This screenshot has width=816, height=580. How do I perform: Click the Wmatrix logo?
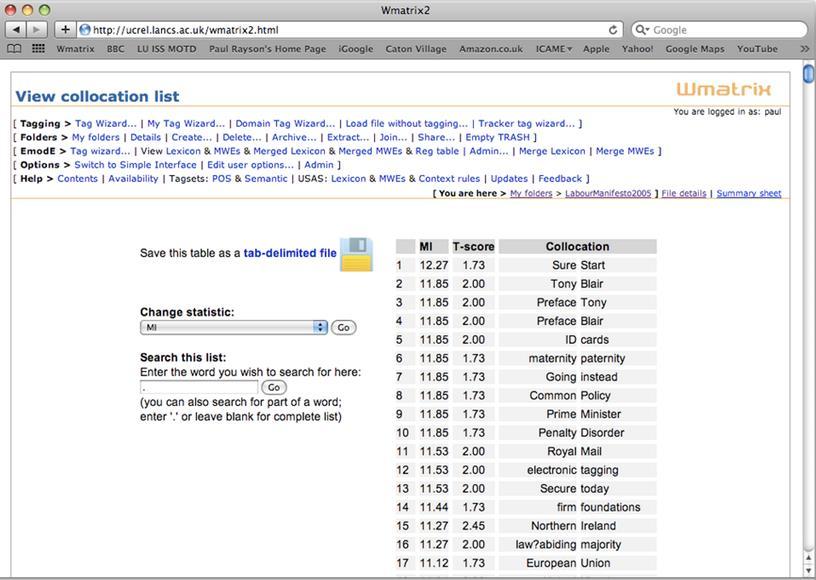coord(723,88)
